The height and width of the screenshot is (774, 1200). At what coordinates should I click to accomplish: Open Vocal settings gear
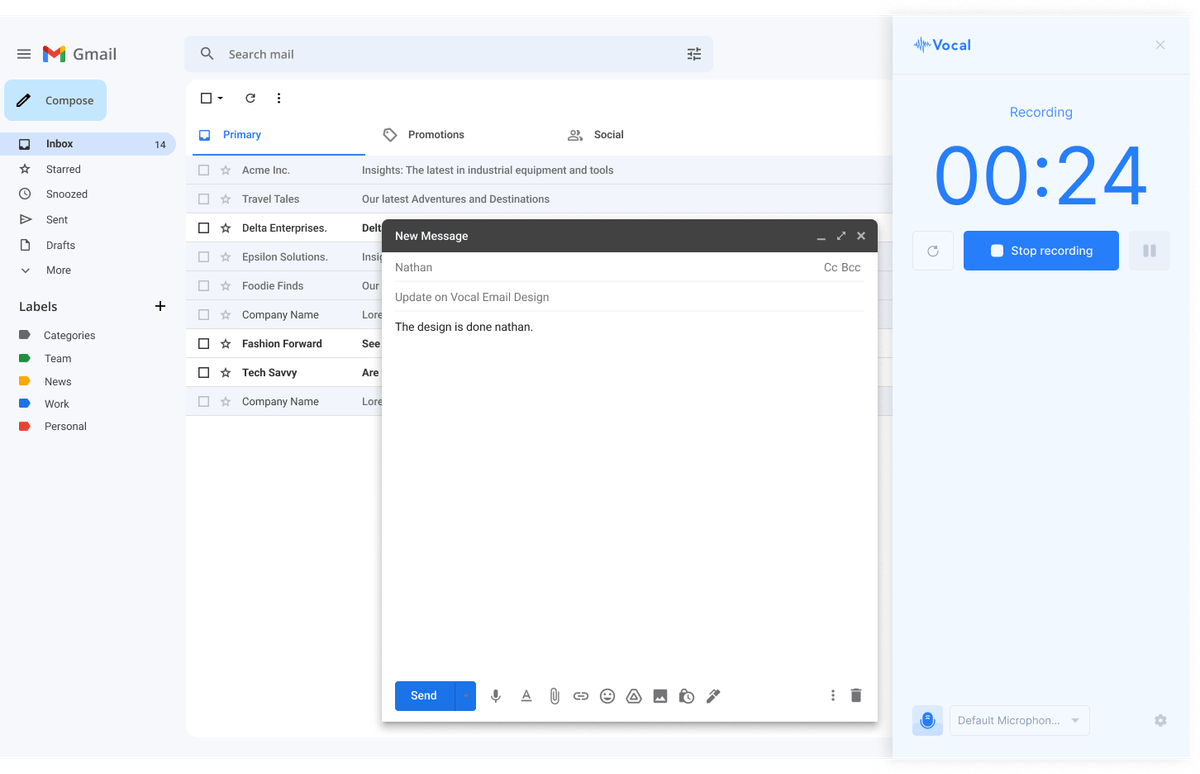click(x=1160, y=720)
